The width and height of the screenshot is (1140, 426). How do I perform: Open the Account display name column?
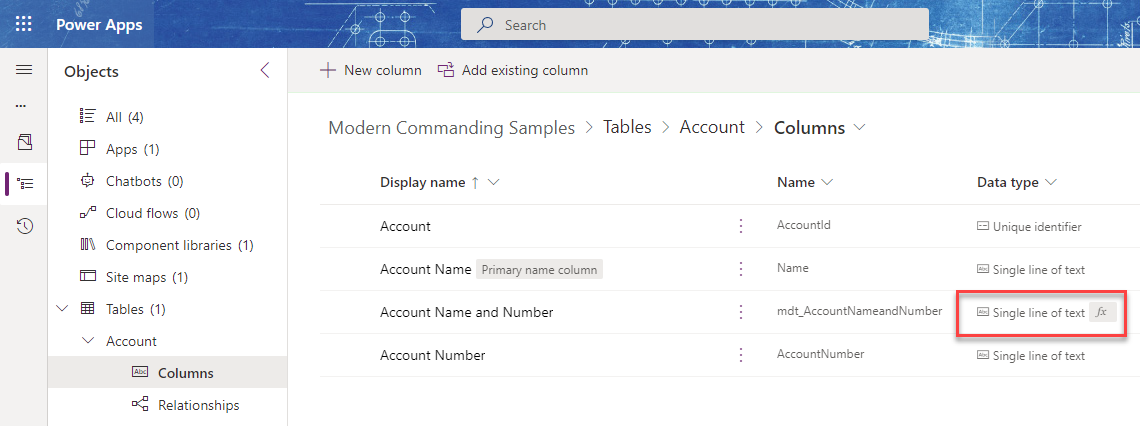[x=405, y=226]
